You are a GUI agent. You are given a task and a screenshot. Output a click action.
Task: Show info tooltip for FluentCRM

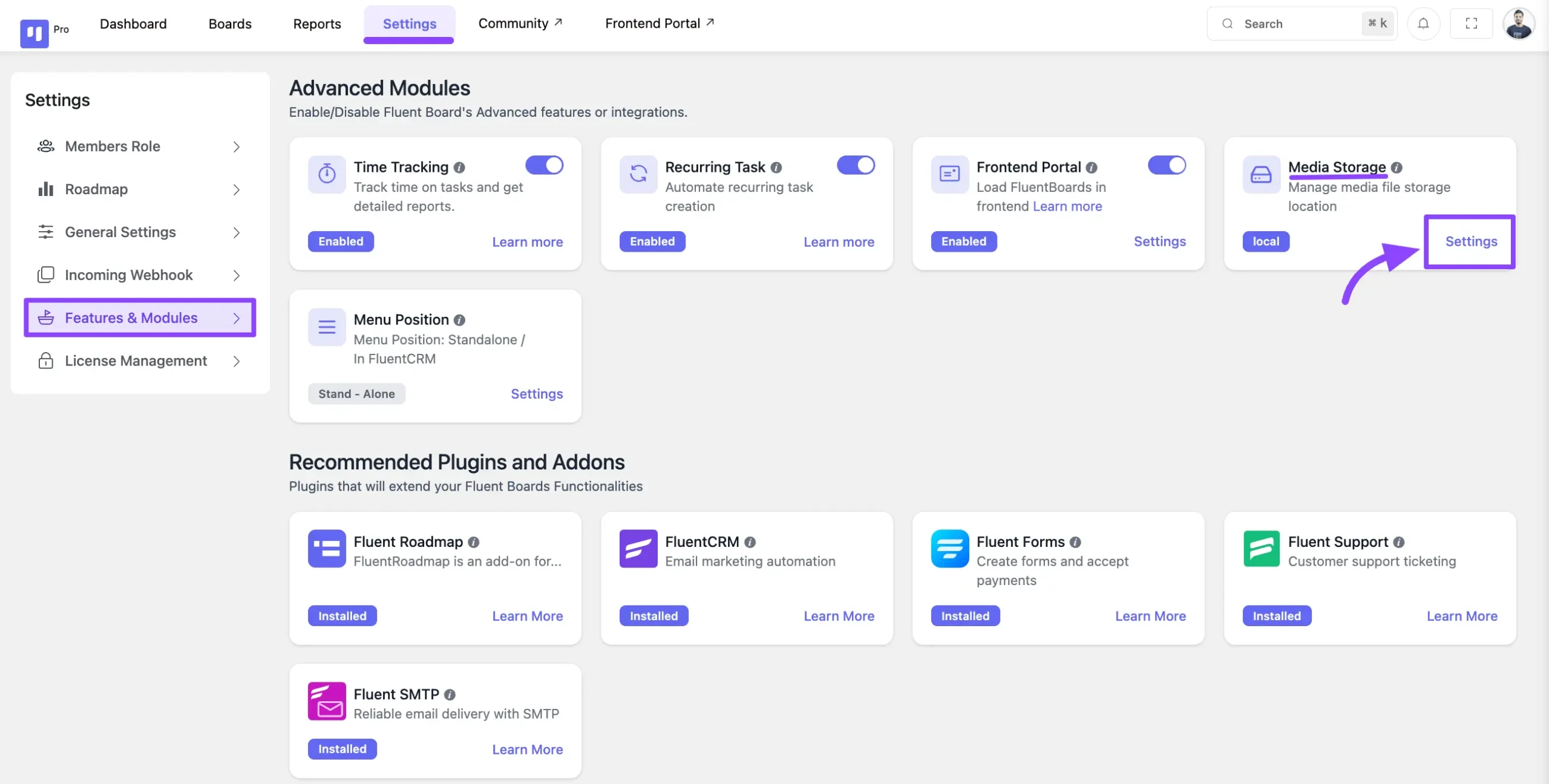coord(750,542)
